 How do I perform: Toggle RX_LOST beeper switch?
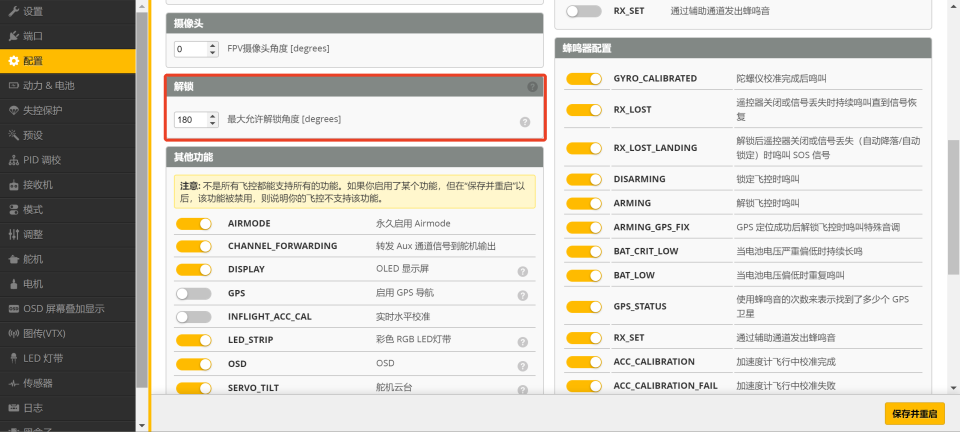pyautogui.click(x=583, y=110)
